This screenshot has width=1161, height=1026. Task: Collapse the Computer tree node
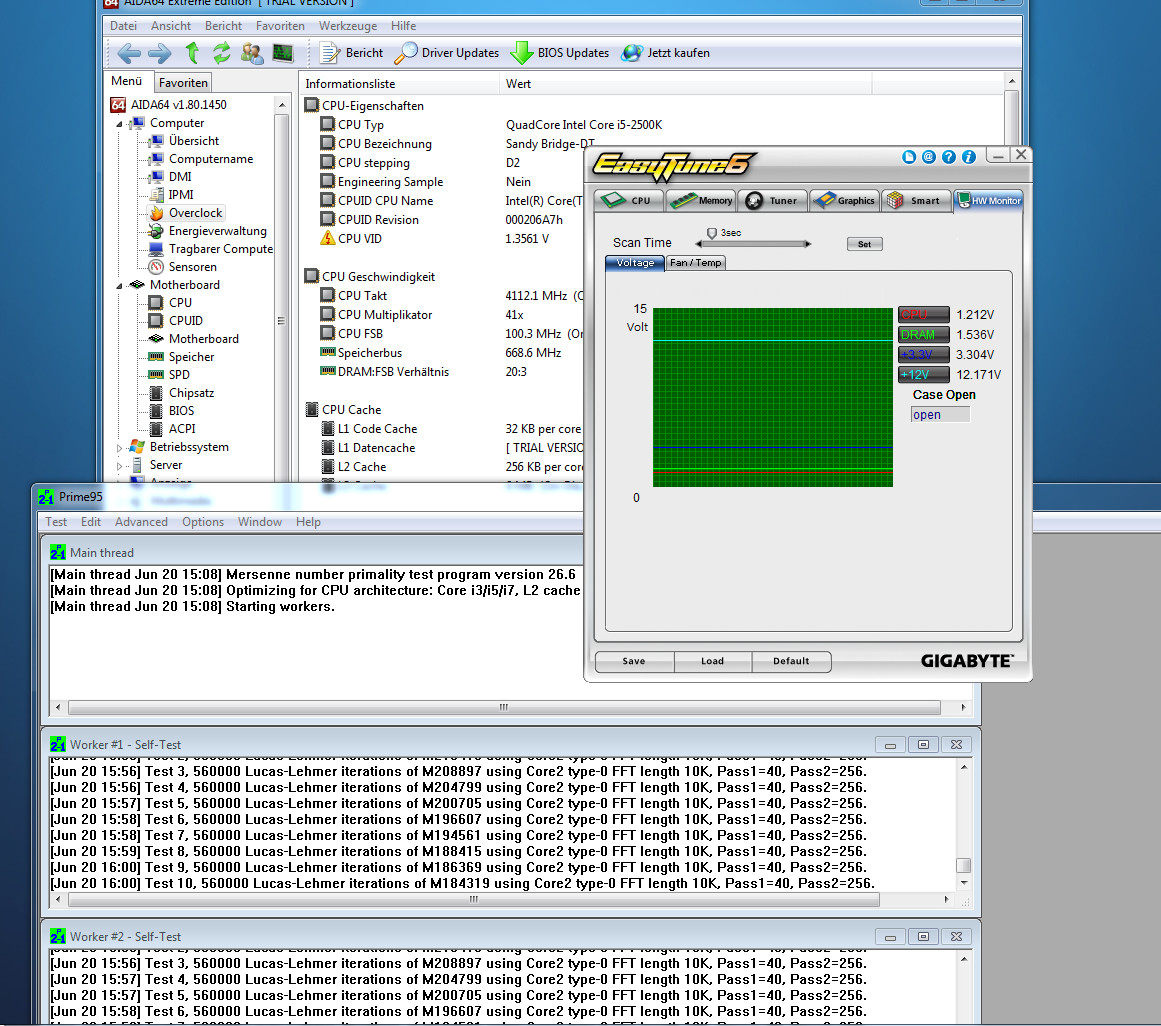click(119, 124)
